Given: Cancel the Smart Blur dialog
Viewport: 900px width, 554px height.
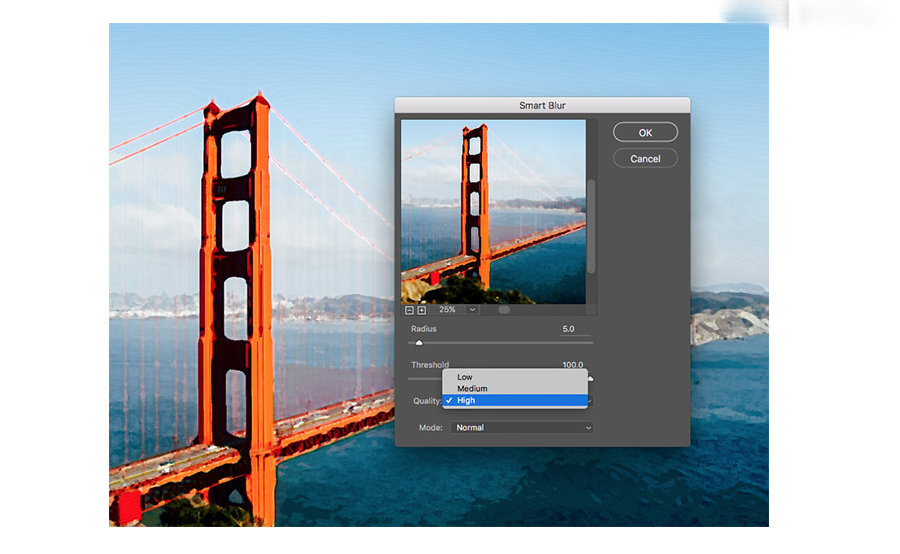Looking at the screenshot, I should tap(645, 159).
